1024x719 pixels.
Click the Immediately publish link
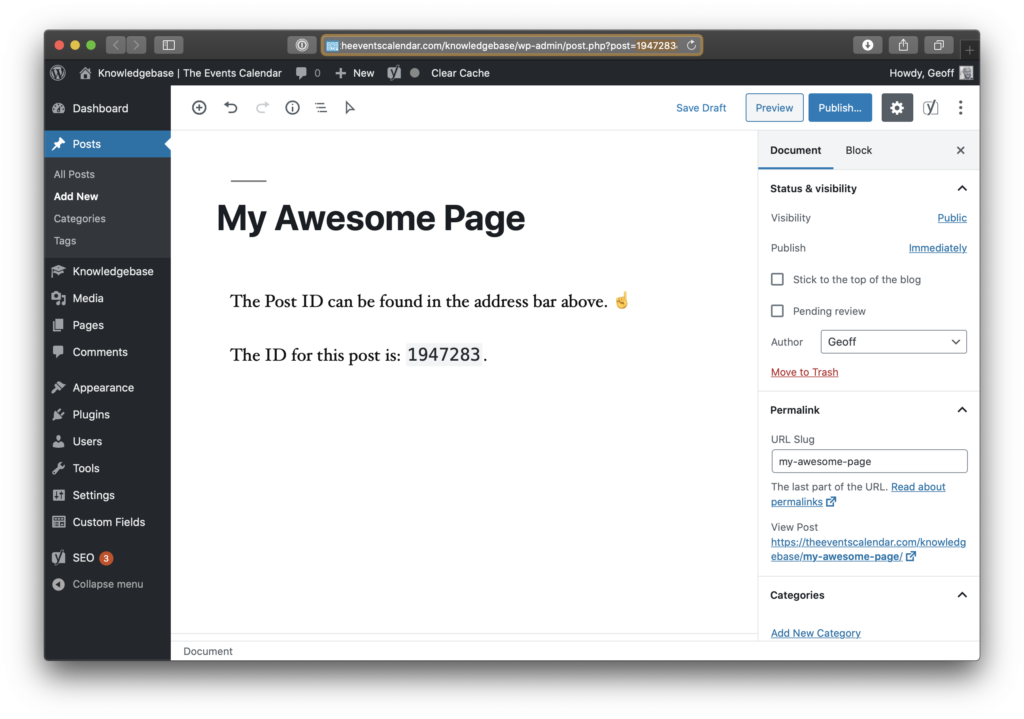[937, 248]
